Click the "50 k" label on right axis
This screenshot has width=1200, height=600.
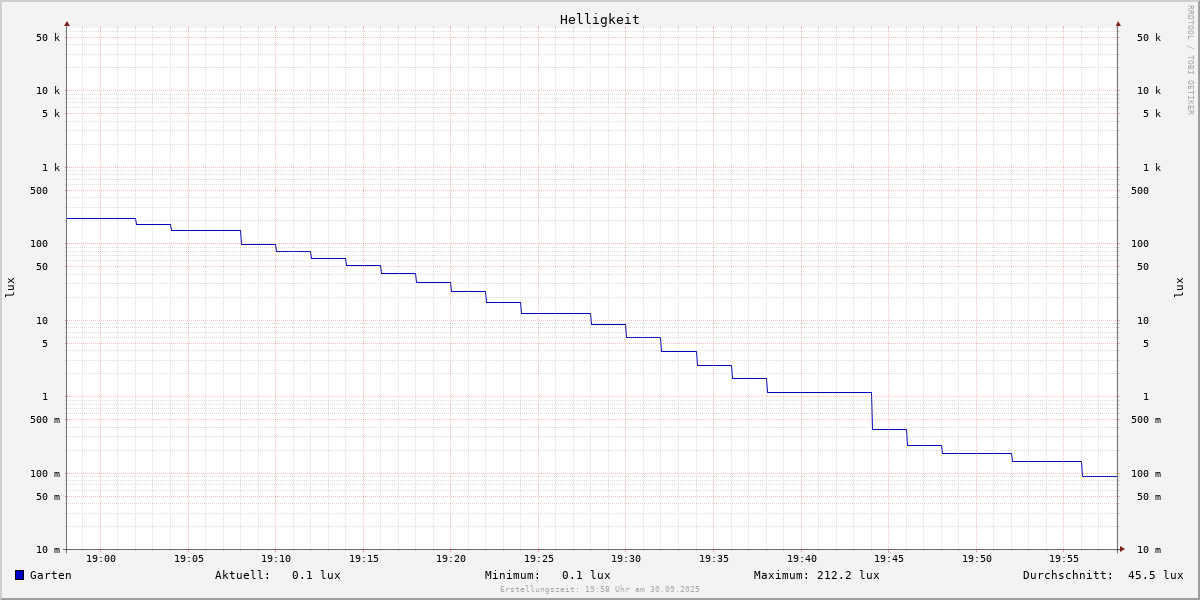click(1149, 38)
